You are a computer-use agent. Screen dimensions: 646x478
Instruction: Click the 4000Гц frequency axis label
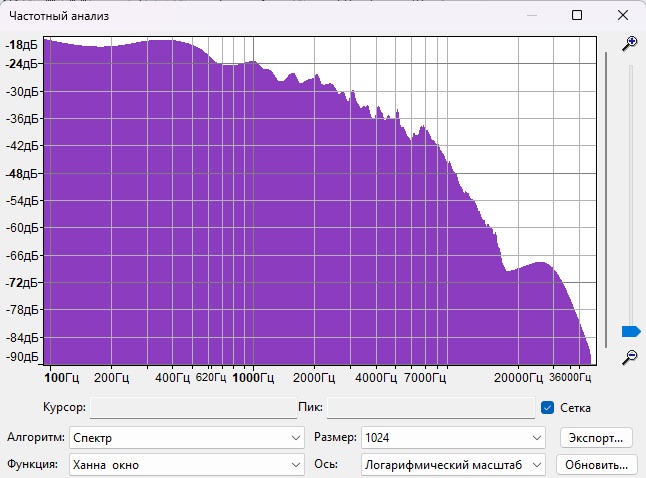click(x=376, y=377)
